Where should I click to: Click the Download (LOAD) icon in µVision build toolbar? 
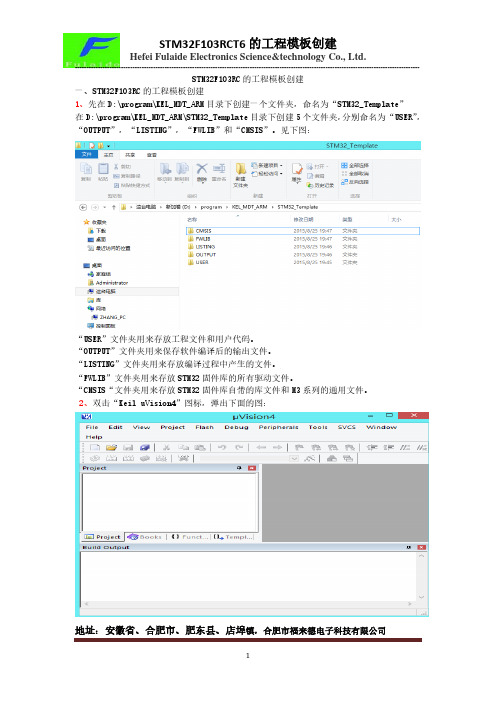183,458
